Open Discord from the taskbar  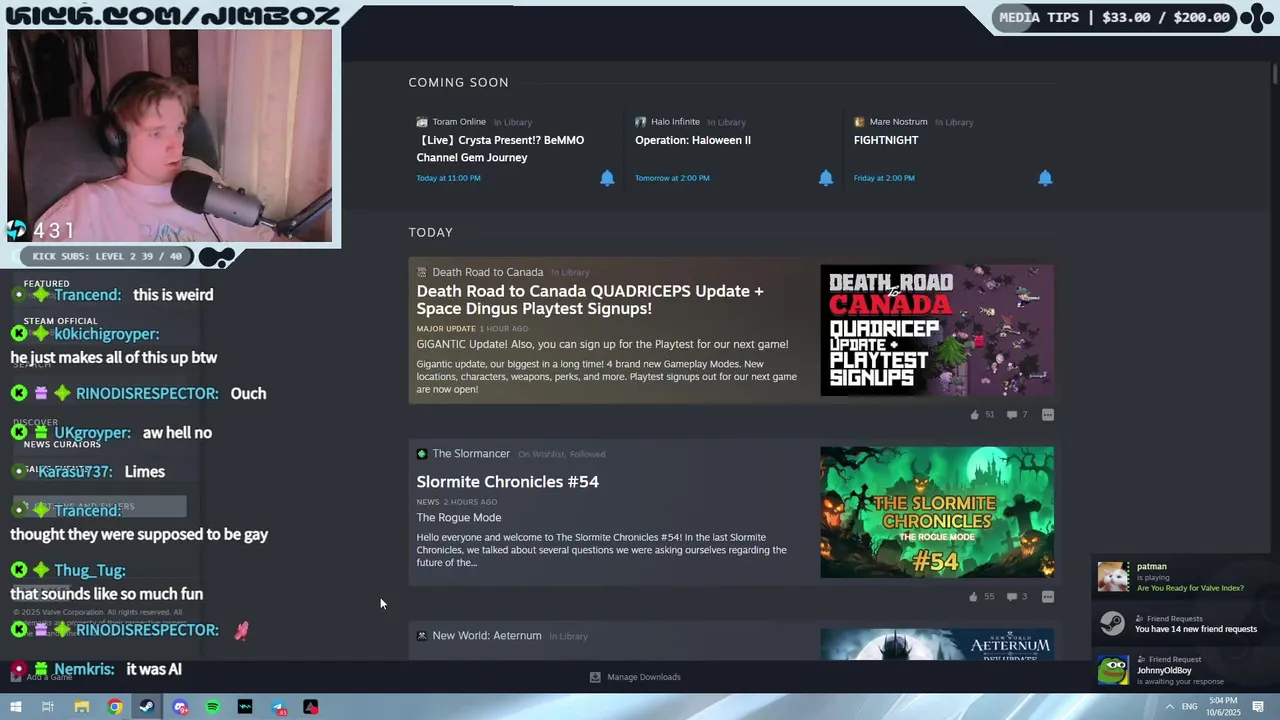click(180, 707)
